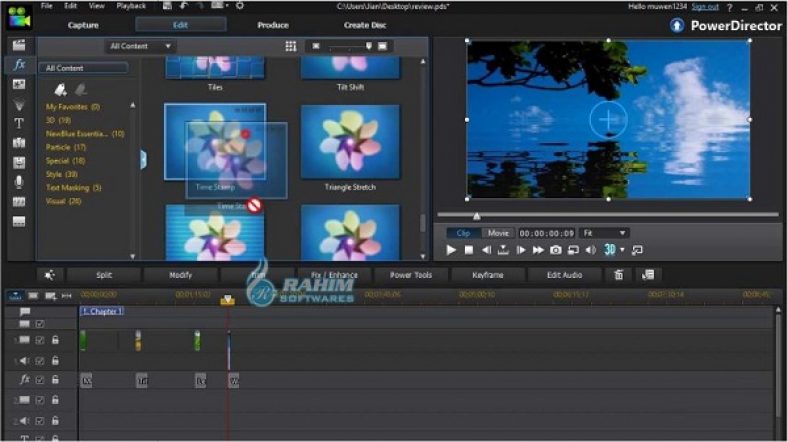Click the yellow timeline playhead marker
The image size is (788, 442).
coord(228,300)
